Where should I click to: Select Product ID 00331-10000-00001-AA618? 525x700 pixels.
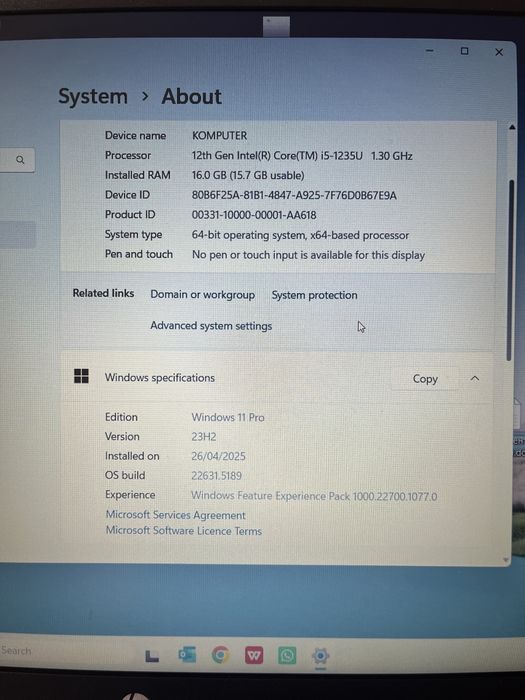click(x=254, y=215)
